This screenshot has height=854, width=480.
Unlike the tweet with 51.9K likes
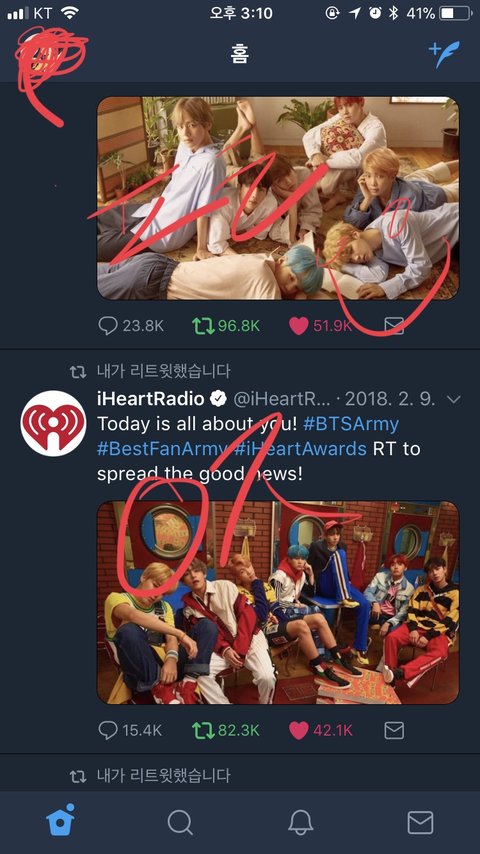tap(299, 326)
